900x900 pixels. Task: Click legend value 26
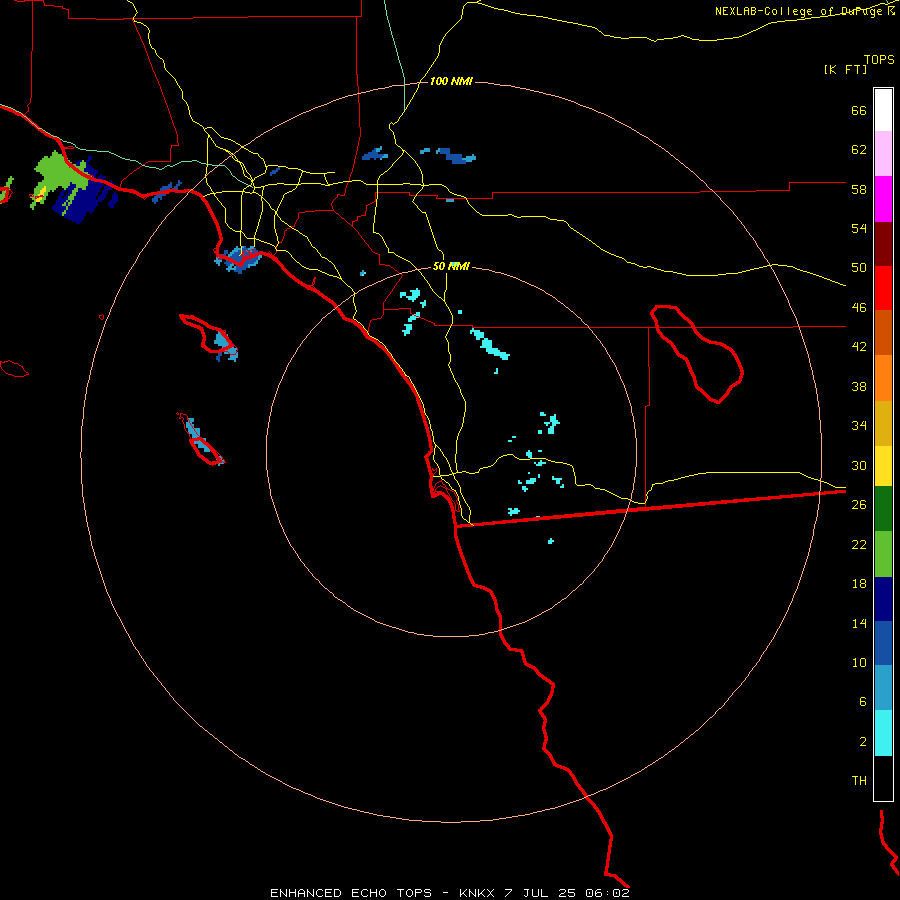click(859, 505)
